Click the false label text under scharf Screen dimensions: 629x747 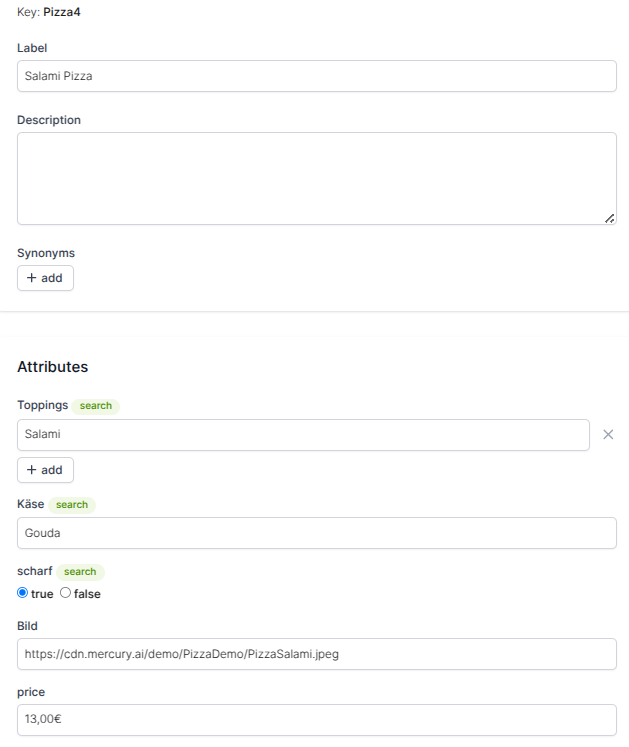[87, 594]
